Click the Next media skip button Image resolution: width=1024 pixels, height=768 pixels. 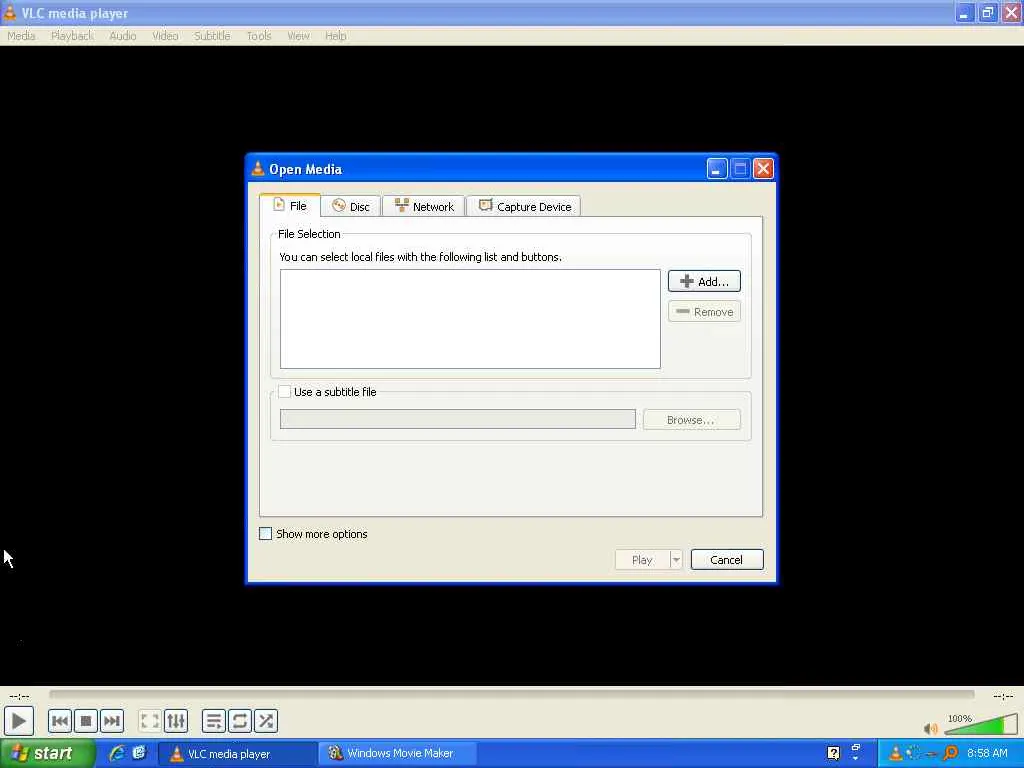click(112, 721)
